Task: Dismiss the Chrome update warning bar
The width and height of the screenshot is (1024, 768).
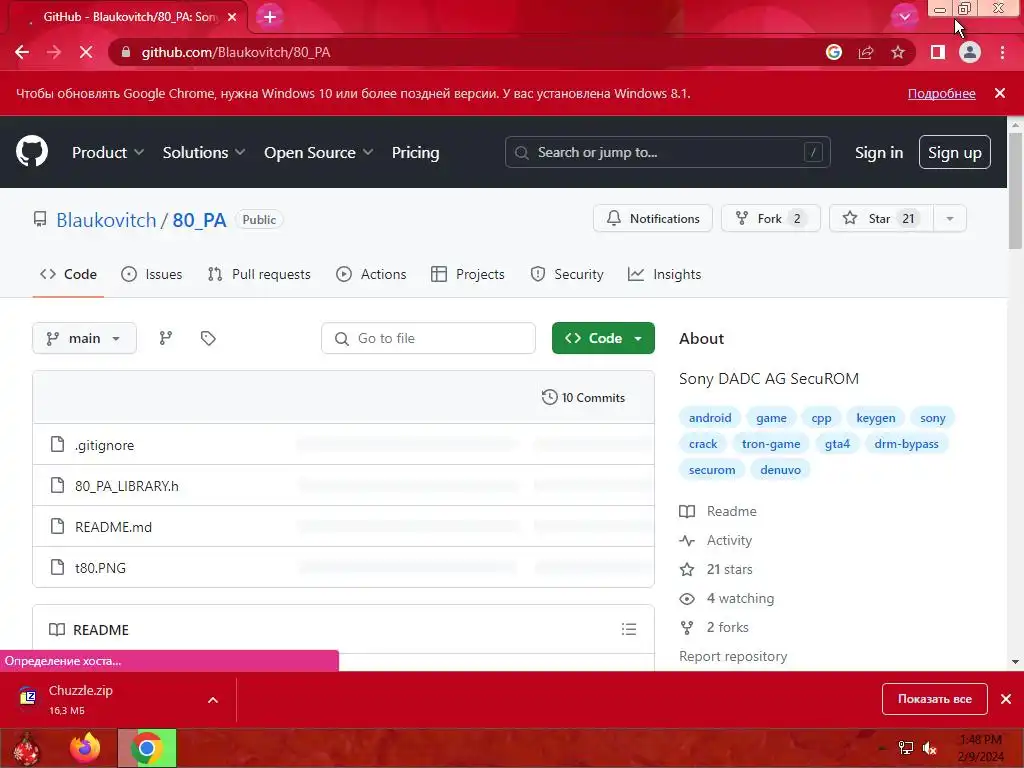Action: [x=1000, y=93]
